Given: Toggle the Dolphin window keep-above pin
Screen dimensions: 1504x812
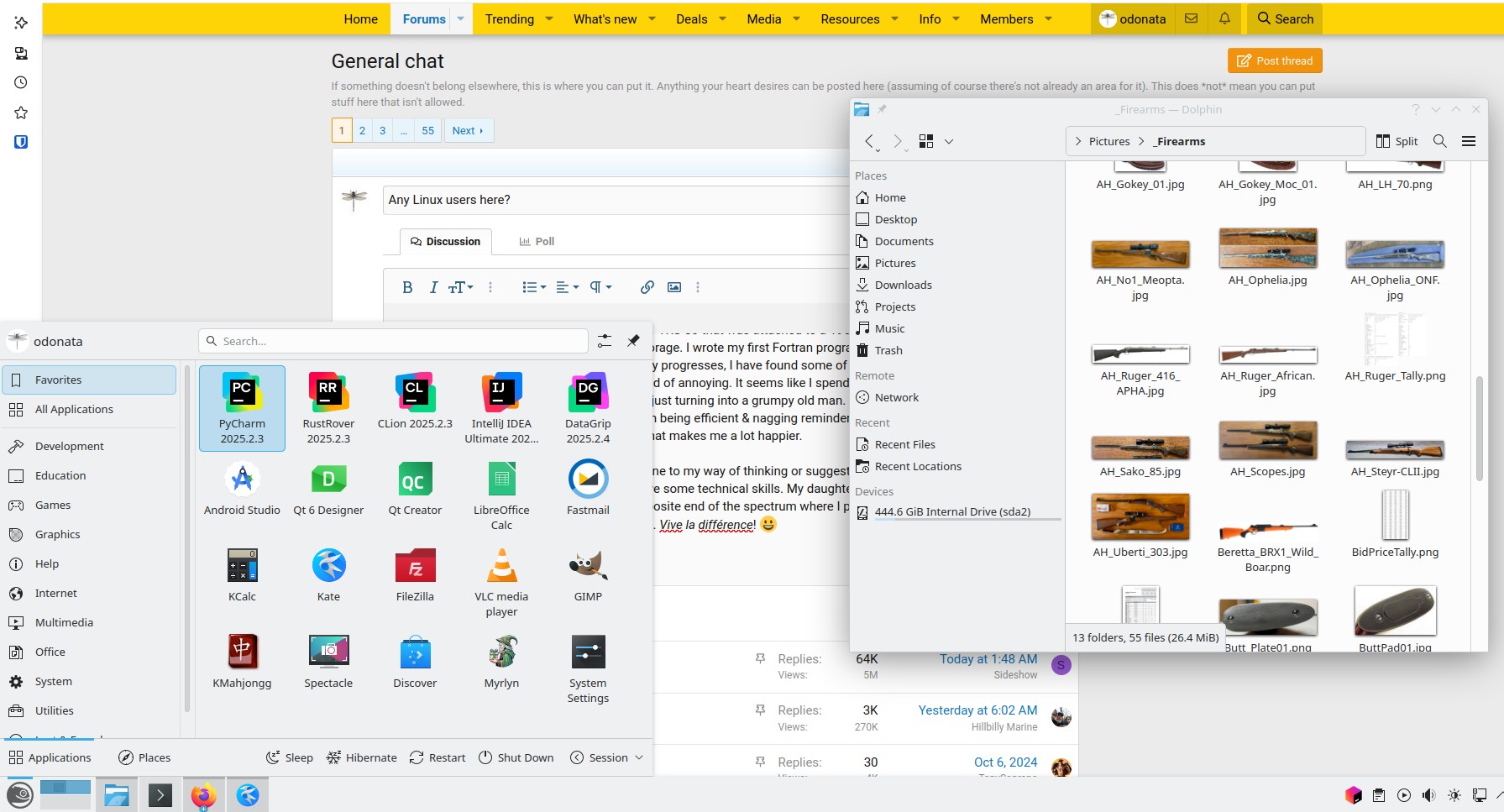Looking at the screenshot, I should pyautogui.click(x=882, y=109).
